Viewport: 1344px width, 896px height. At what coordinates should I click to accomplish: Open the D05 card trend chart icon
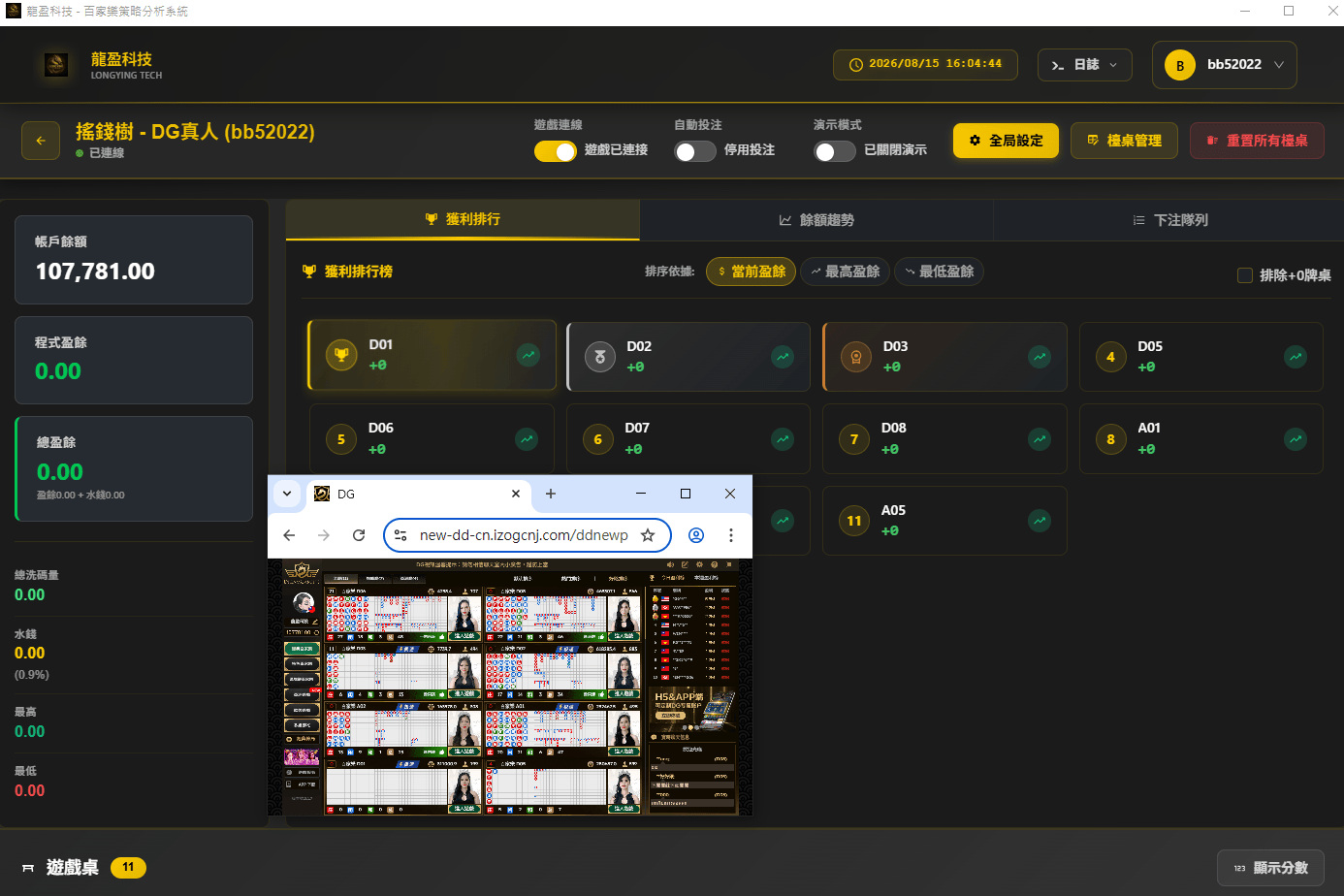click(x=1296, y=357)
